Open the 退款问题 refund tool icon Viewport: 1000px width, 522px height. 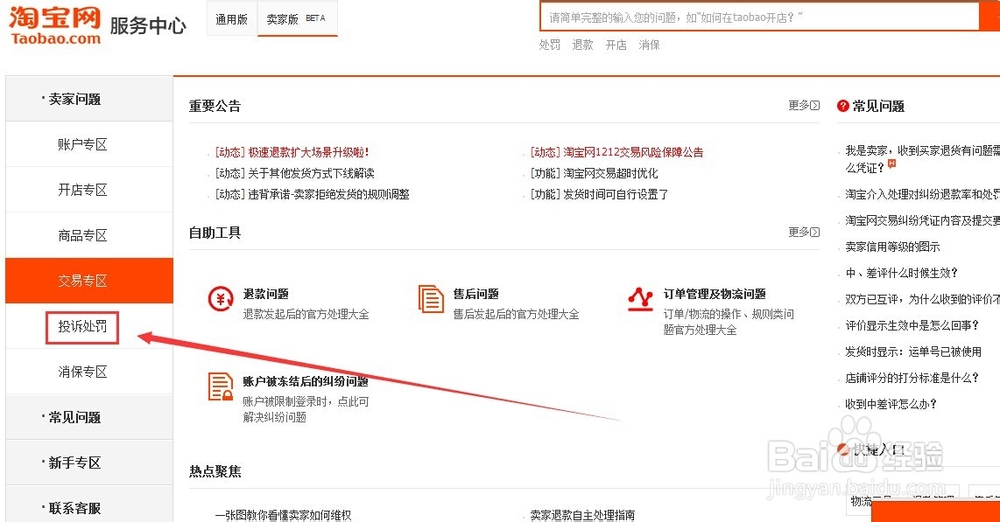221,298
